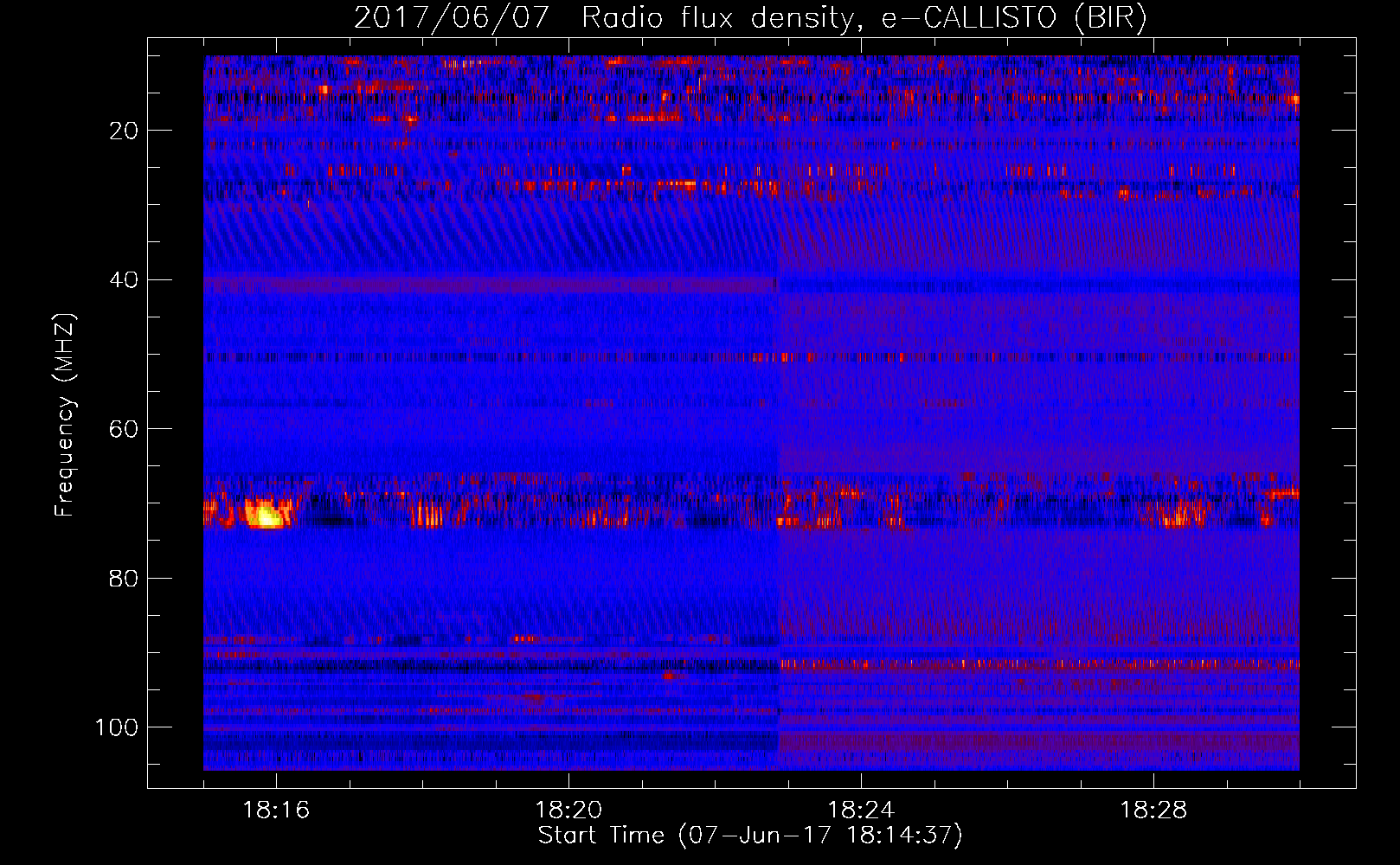Click the 18:20 time tick label

pyautogui.click(x=568, y=811)
